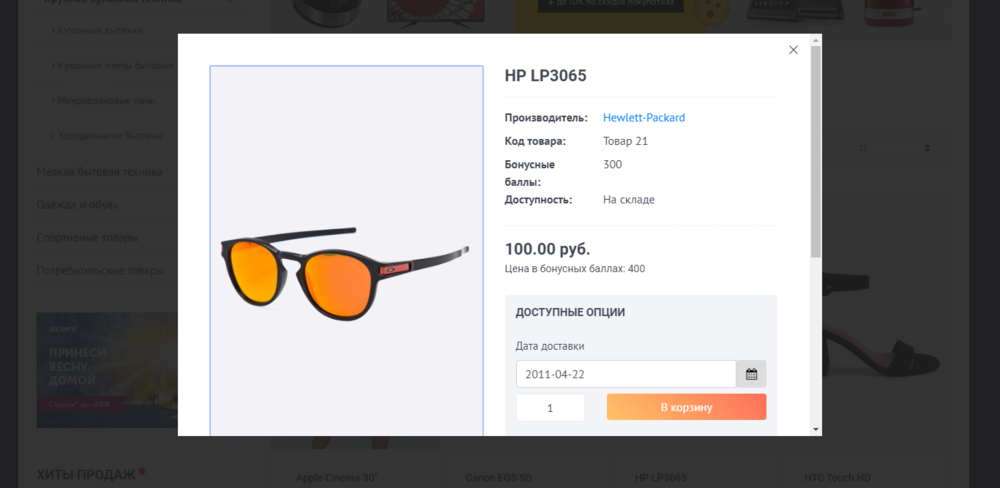This screenshot has width=1000, height=488.
Task: Focus the delivery date field 2011-04-22
Action: pos(626,374)
